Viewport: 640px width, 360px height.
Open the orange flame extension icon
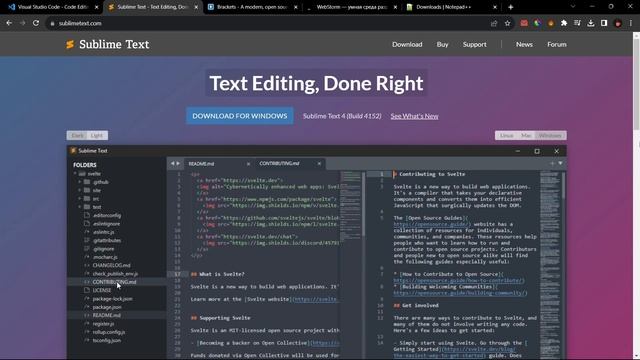coord(551,23)
